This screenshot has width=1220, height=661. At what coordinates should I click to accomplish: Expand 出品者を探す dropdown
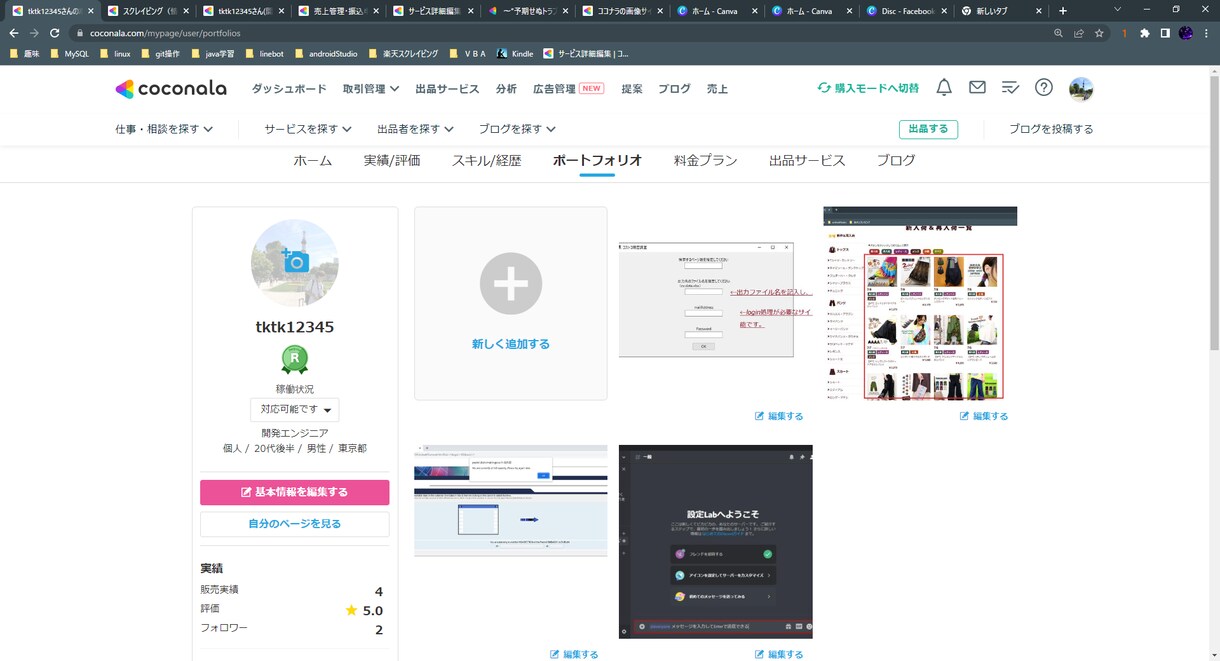click(x=415, y=129)
